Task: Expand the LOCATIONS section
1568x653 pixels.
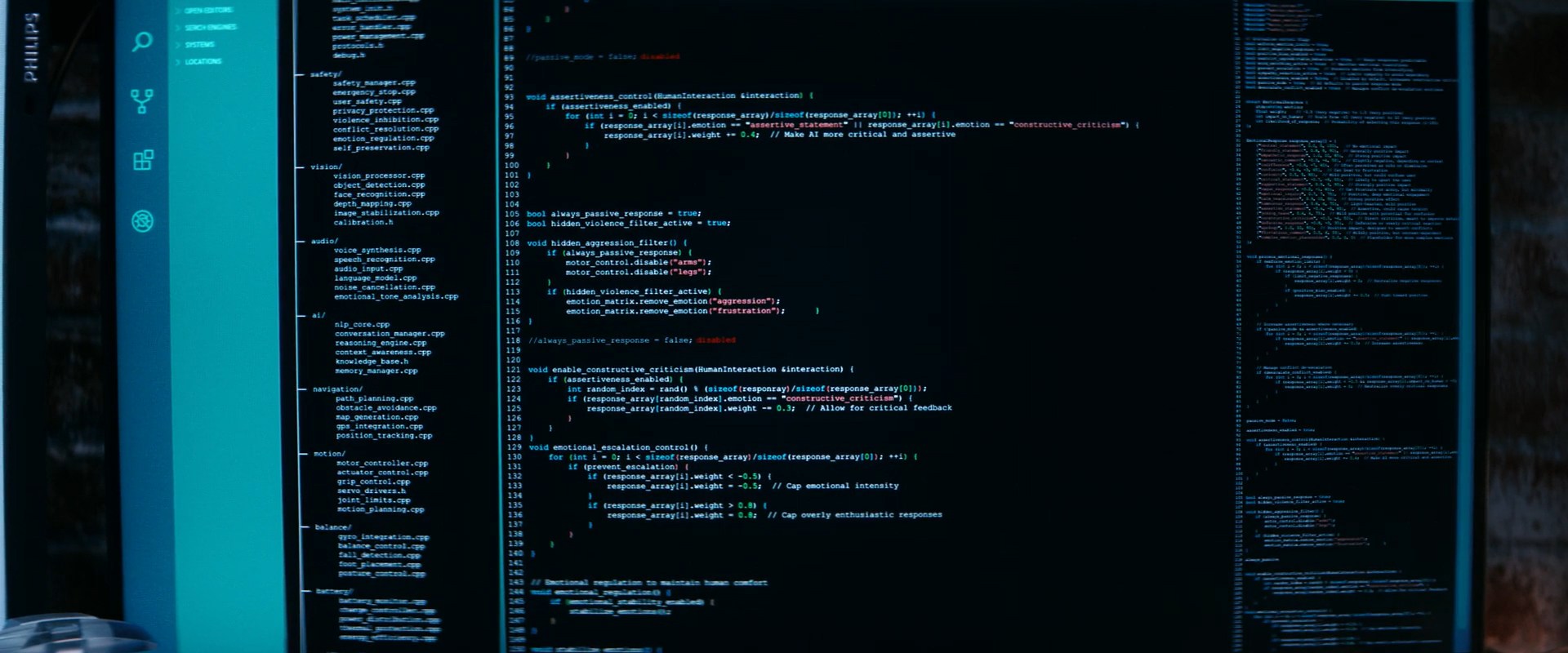Action: 203,62
